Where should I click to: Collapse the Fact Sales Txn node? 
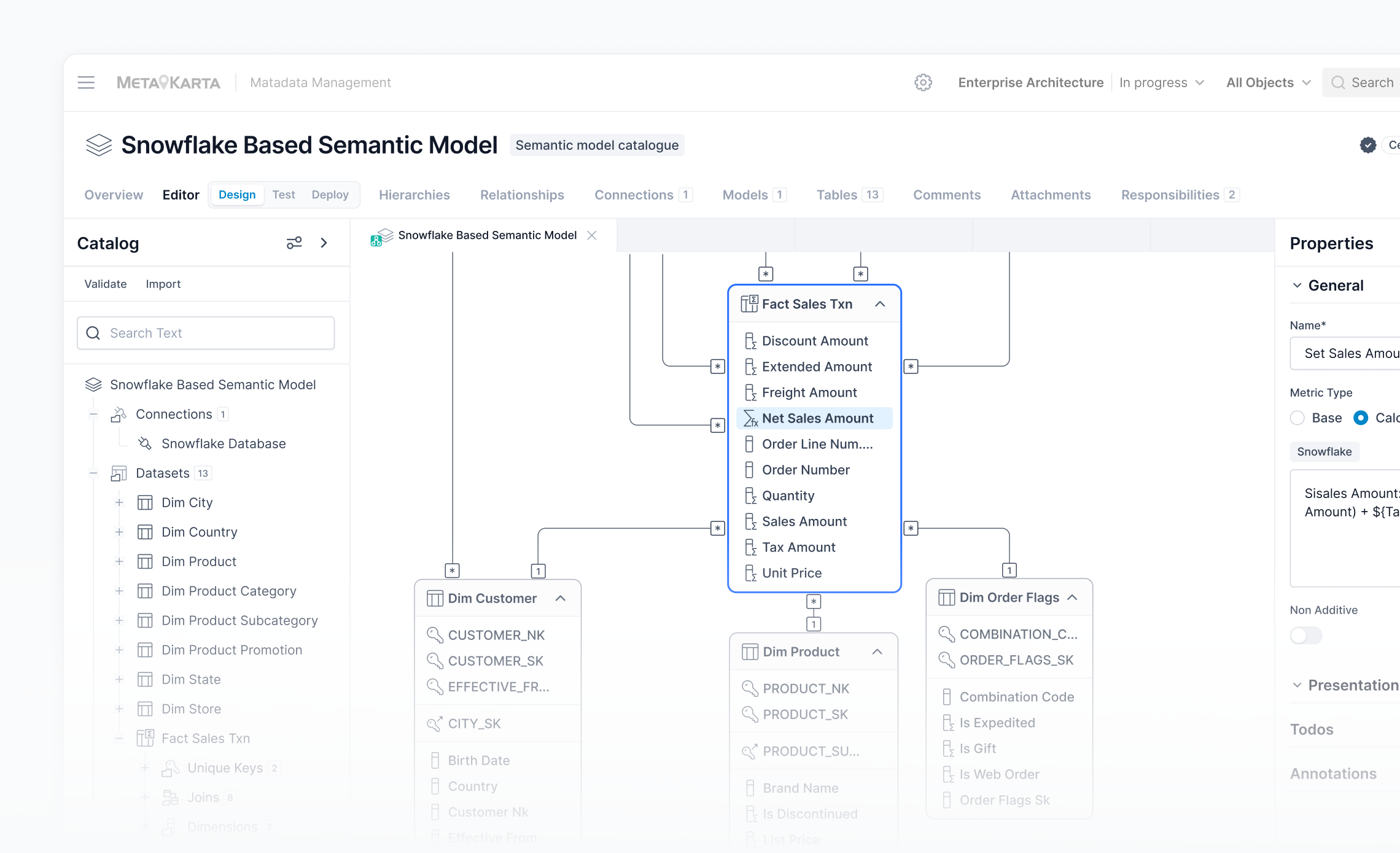coord(880,303)
